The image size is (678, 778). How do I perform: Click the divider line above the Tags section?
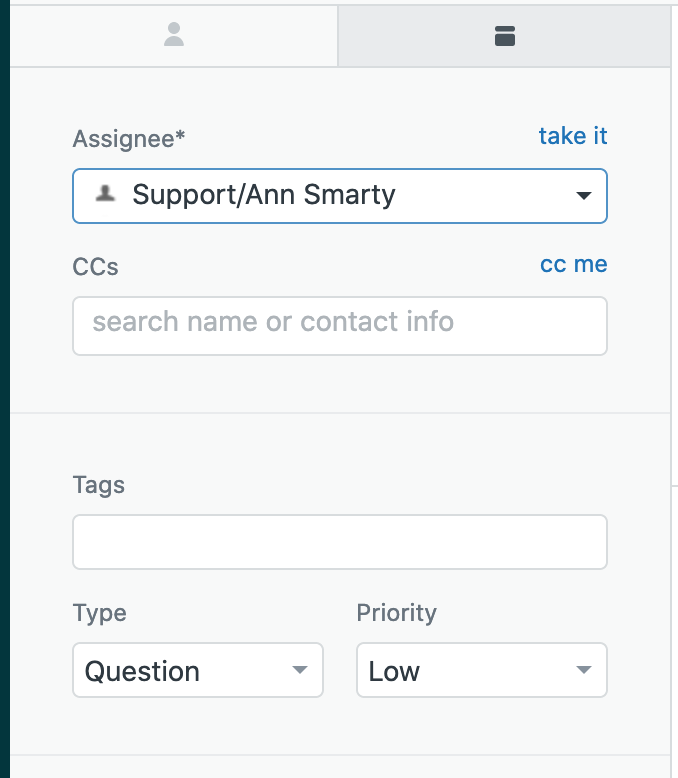click(x=340, y=412)
